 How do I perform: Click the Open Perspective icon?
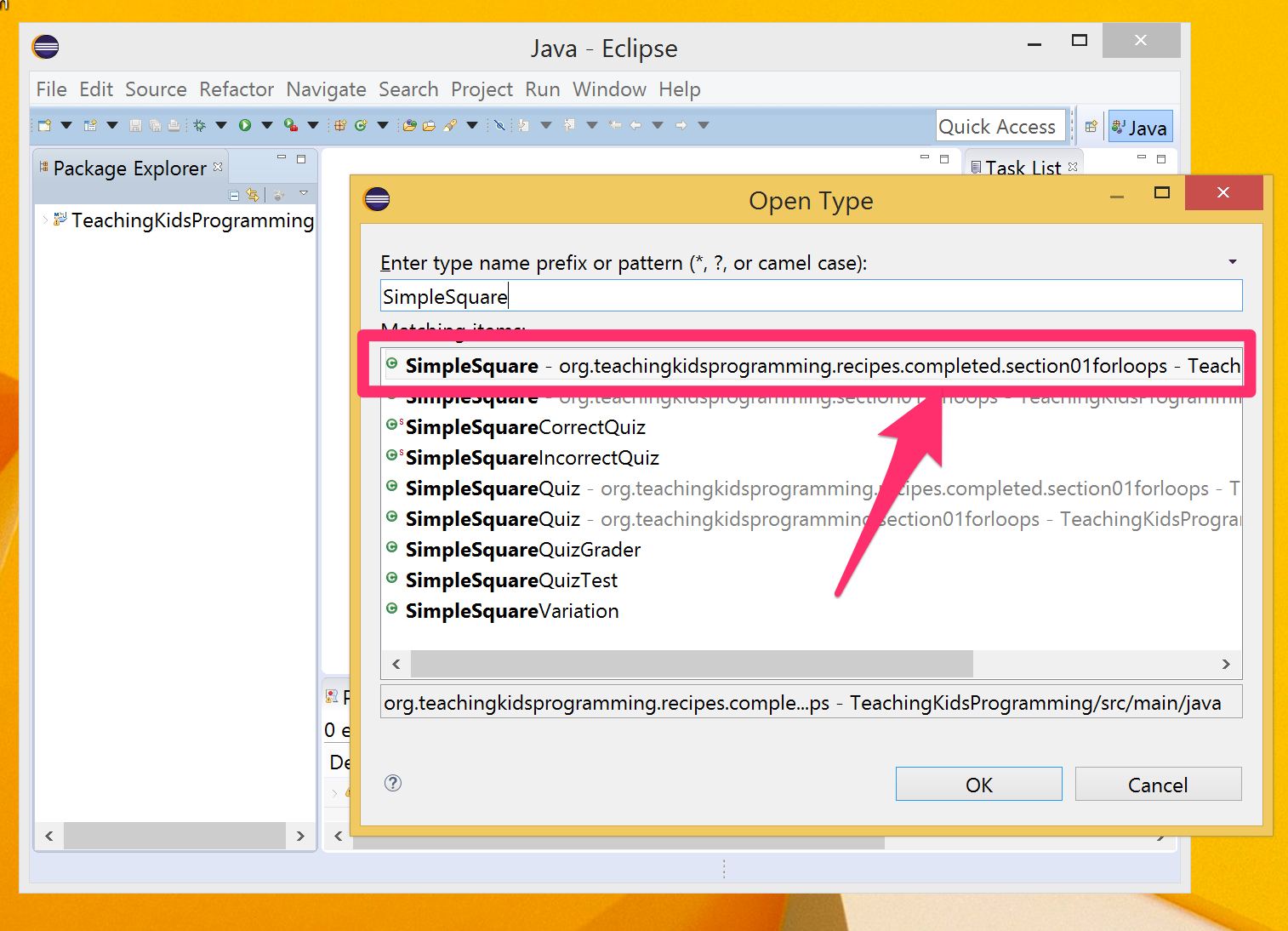(x=1091, y=127)
